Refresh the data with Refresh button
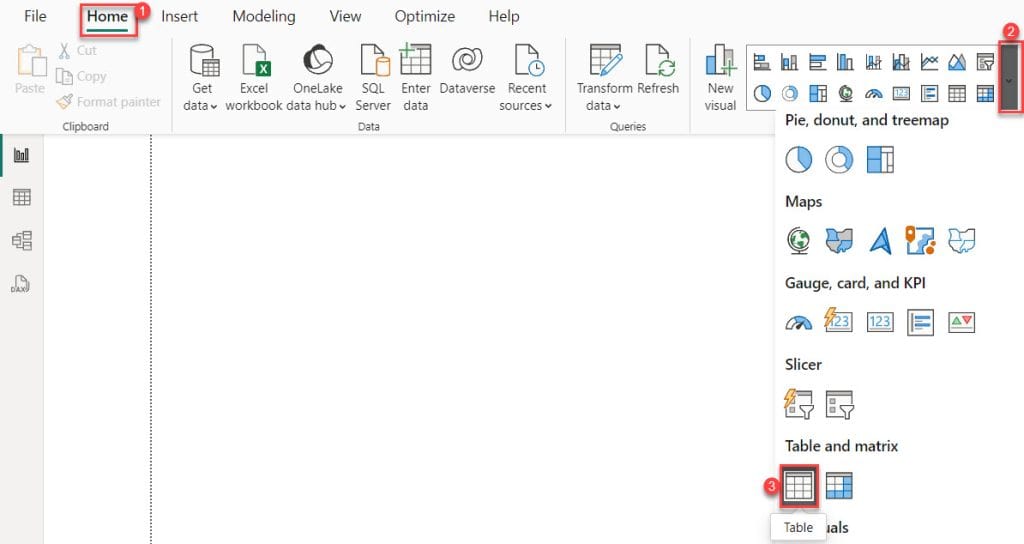Viewport: 1024px width, 544px height. point(658,70)
